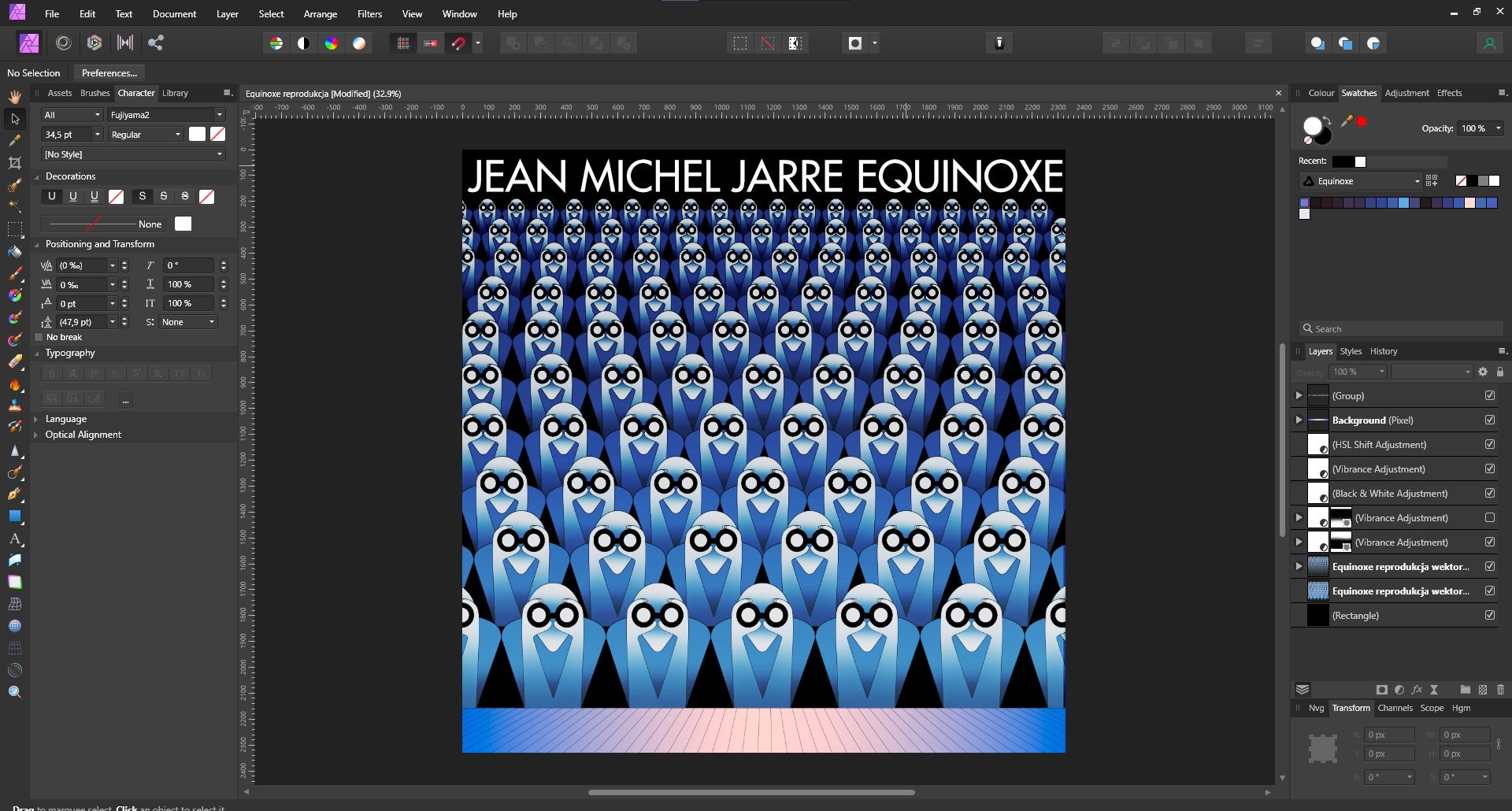Click the Preferences... button
The image size is (1512, 811).
tap(109, 72)
